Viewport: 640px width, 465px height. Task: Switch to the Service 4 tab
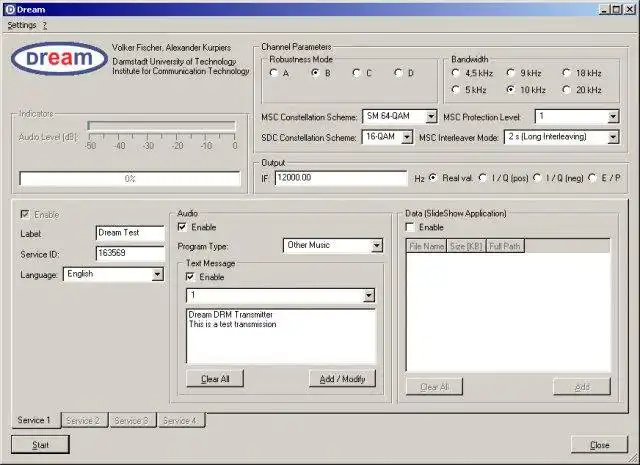coord(181,421)
